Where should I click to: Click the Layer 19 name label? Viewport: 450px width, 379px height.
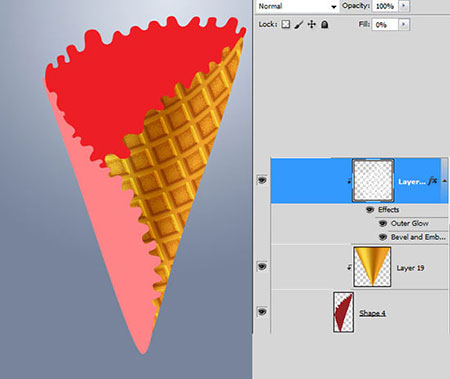click(410, 268)
